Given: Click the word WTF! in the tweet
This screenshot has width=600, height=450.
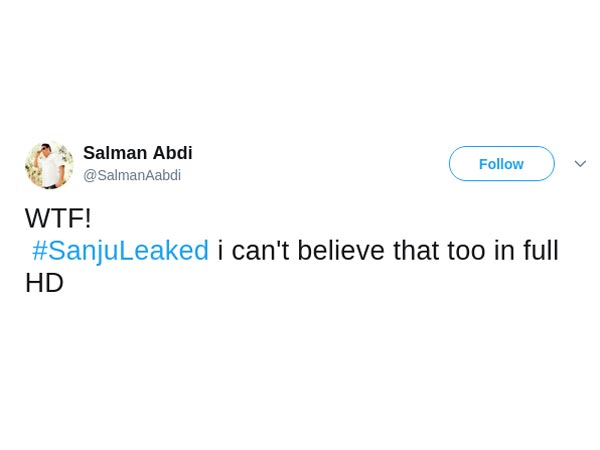Looking at the screenshot, I should [58, 218].
